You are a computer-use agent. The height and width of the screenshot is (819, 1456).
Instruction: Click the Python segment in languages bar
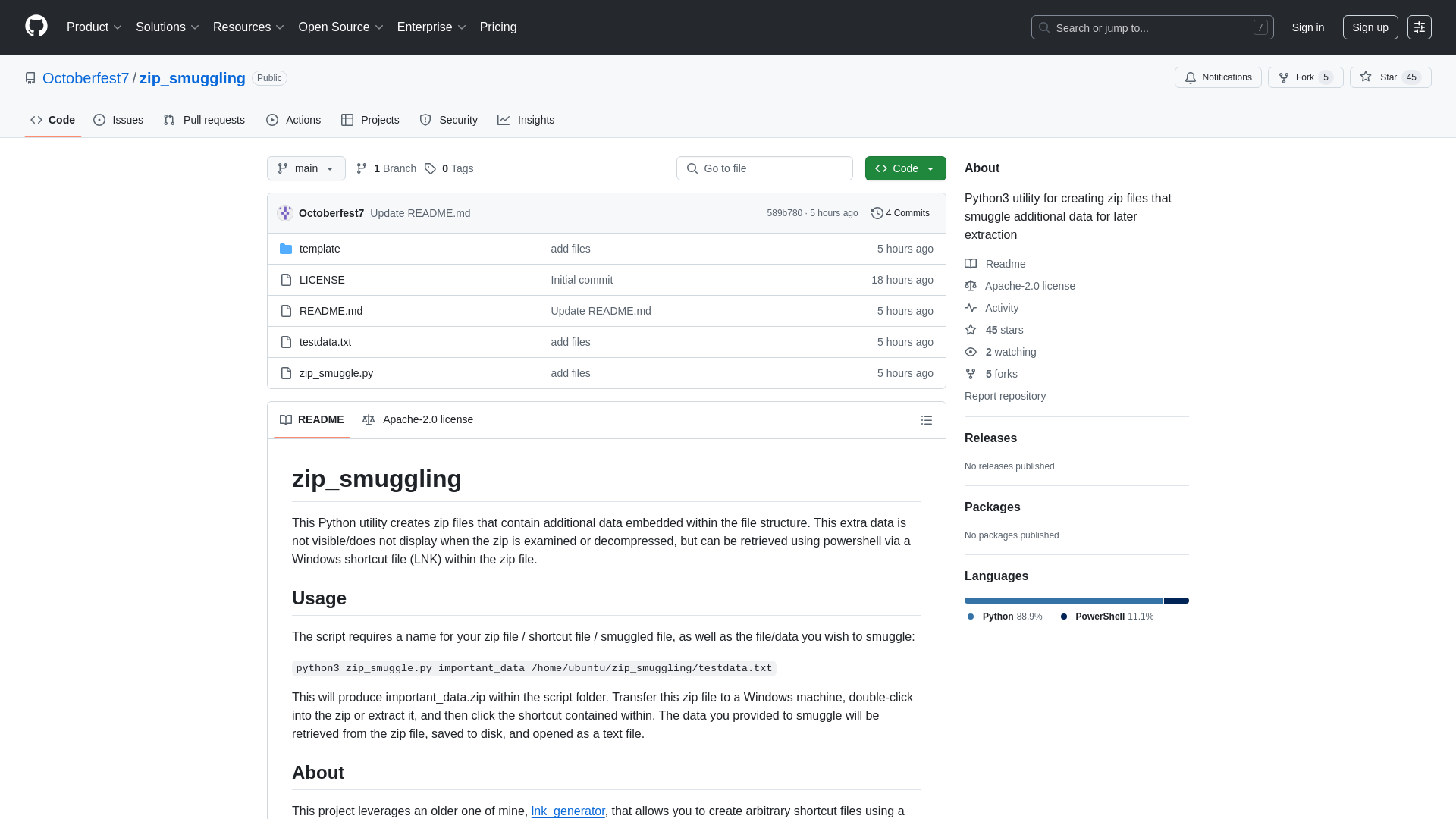pyautogui.click(x=1062, y=601)
